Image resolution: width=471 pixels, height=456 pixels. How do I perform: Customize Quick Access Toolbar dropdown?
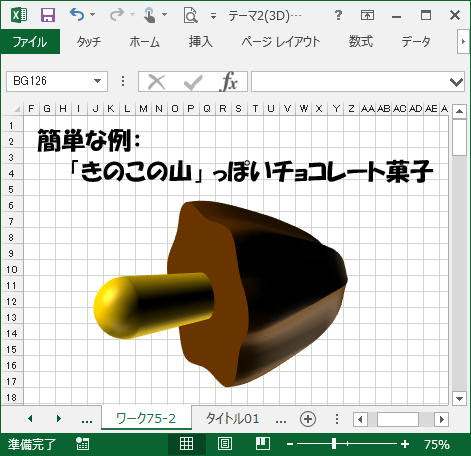(x=213, y=16)
